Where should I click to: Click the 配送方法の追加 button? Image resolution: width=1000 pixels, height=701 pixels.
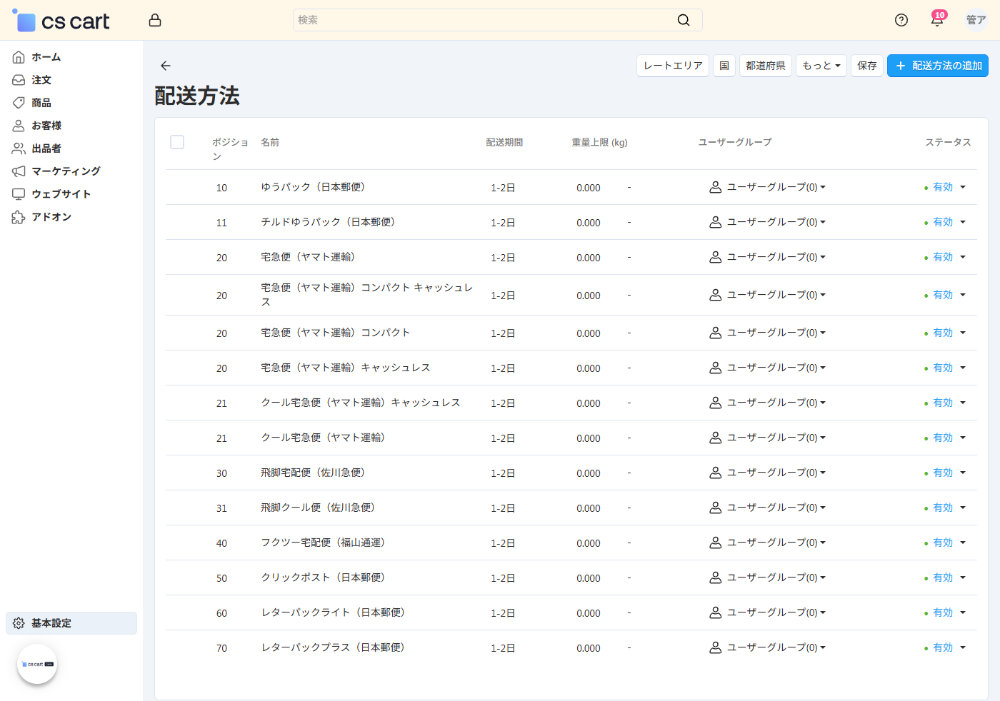click(937, 65)
